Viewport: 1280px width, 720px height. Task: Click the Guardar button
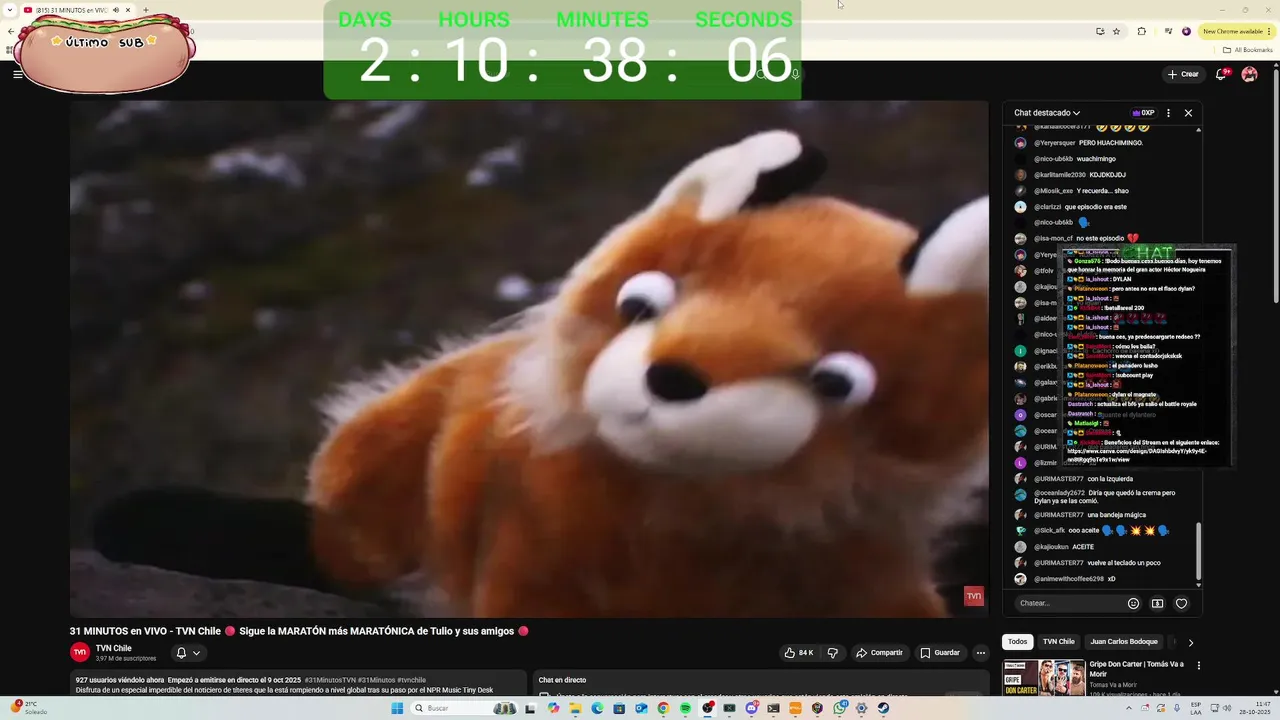coord(940,653)
